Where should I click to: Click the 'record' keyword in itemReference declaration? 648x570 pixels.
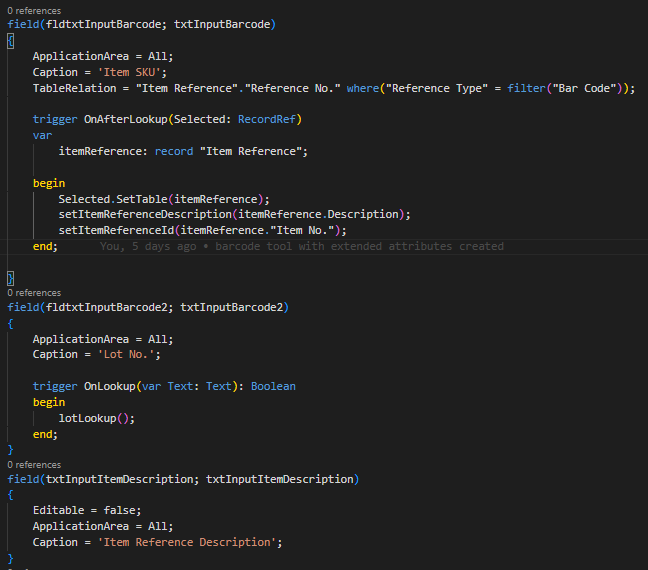pos(174,151)
